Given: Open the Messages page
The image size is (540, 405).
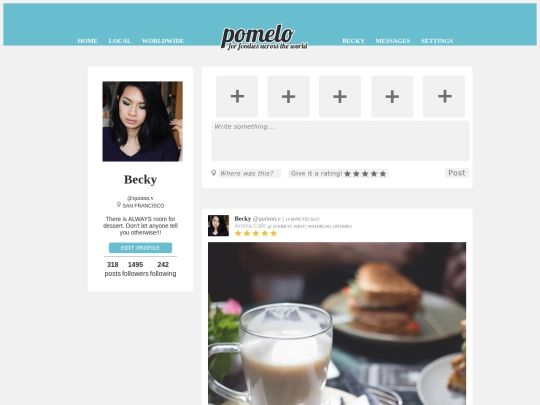Looking at the screenshot, I should click(393, 41).
